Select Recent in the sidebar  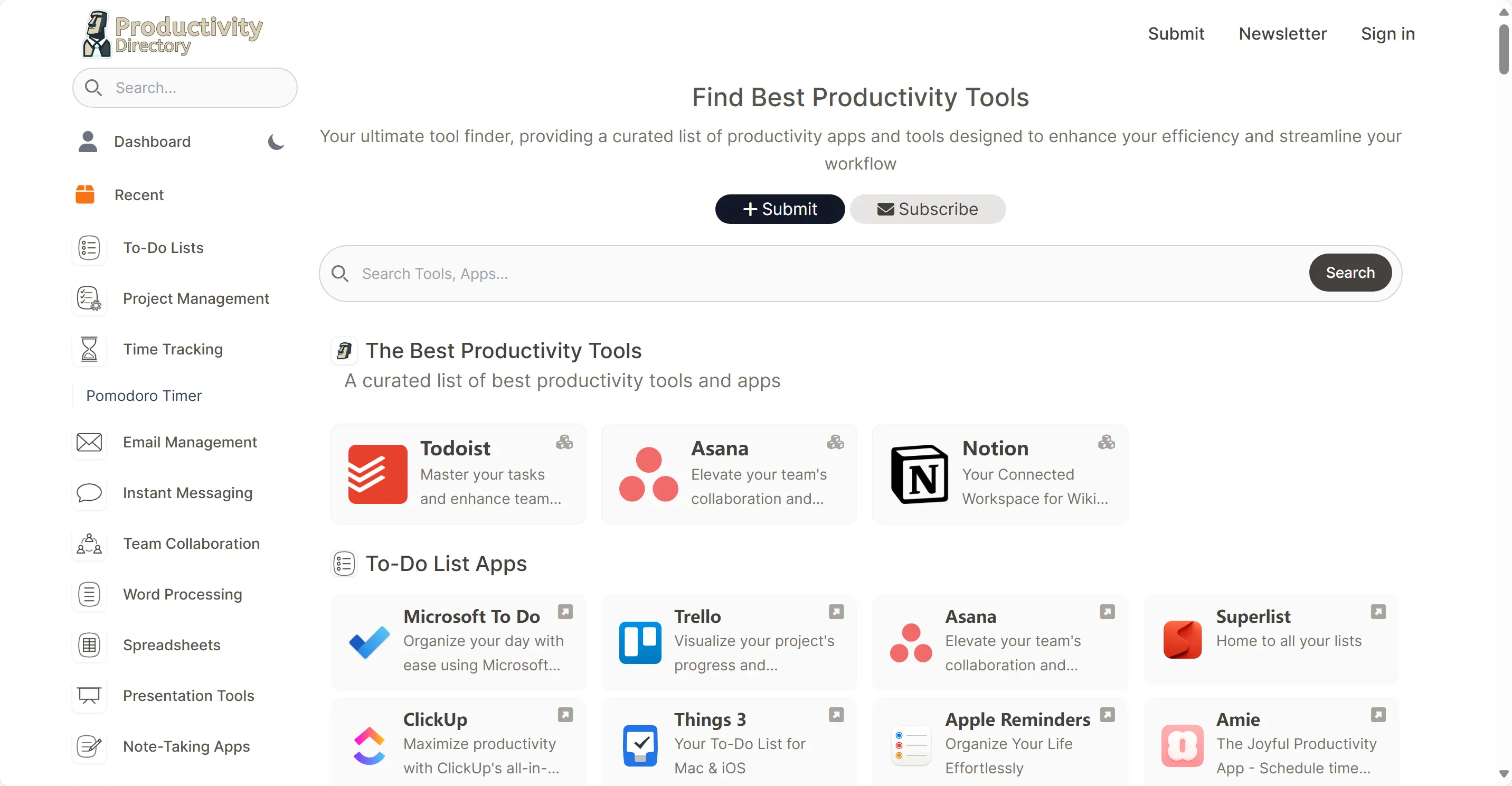[x=139, y=195]
